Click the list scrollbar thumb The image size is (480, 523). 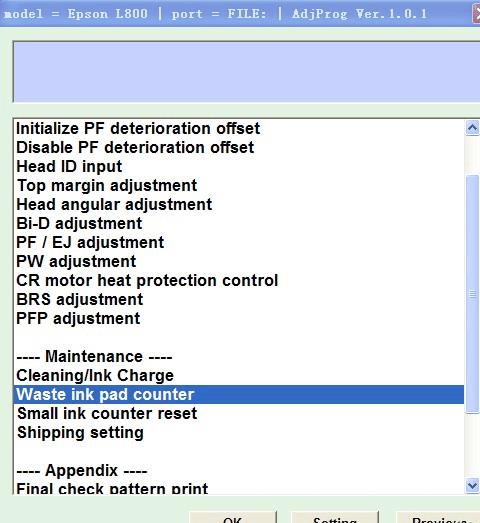(x=472, y=295)
